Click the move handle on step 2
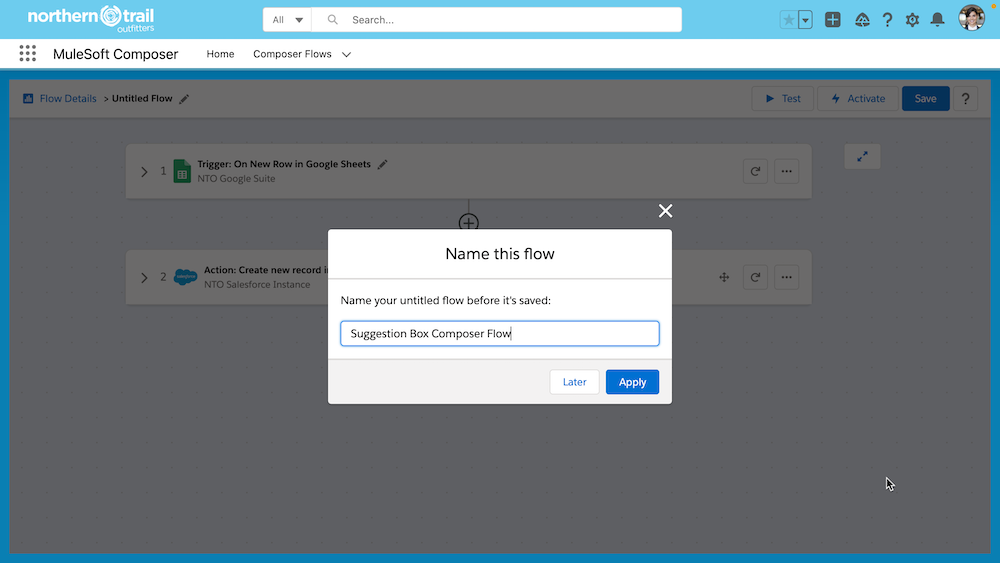The width and height of the screenshot is (1000, 563). click(x=724, y=277)
